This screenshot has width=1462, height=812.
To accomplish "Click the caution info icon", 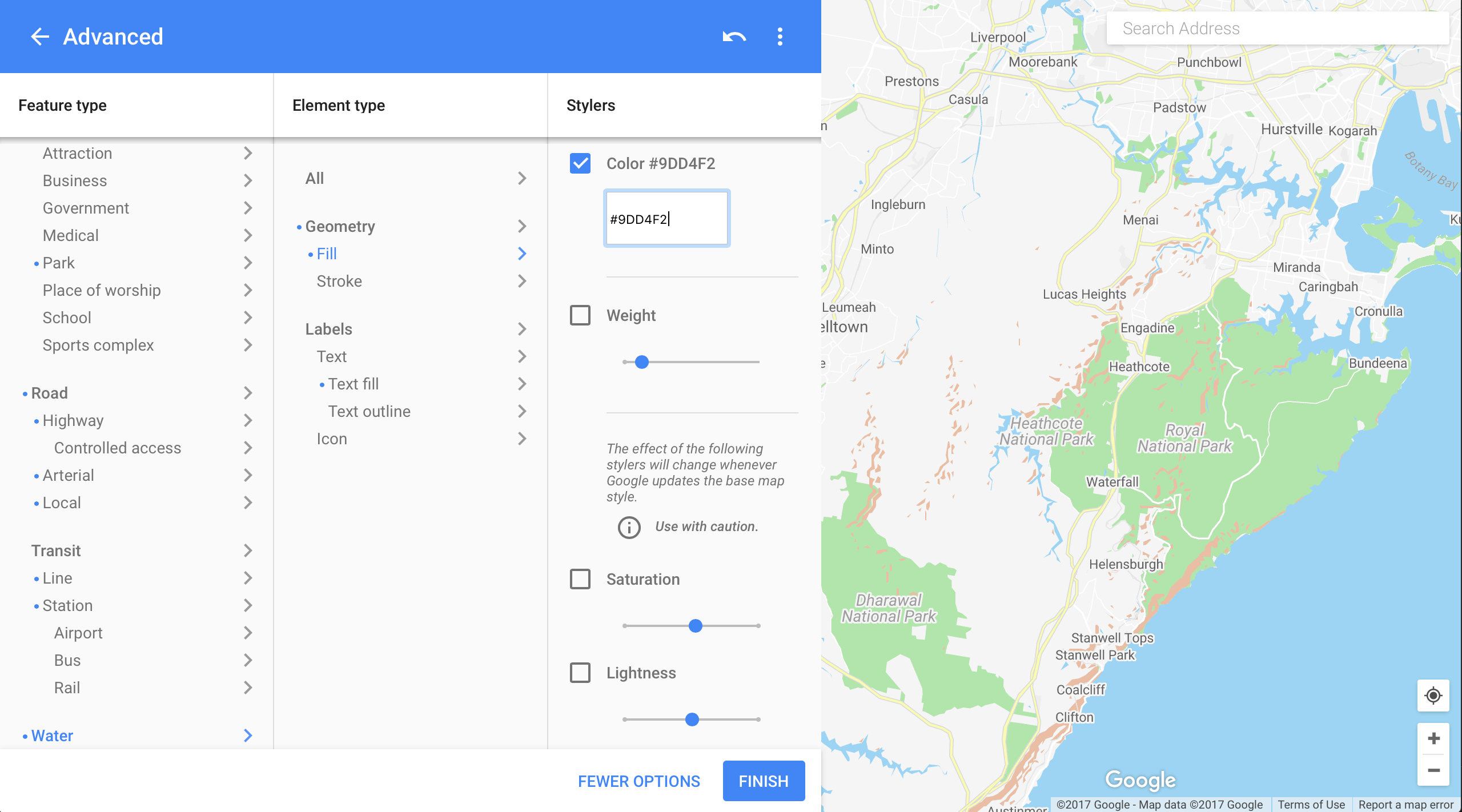I will [x=629, y=527].
